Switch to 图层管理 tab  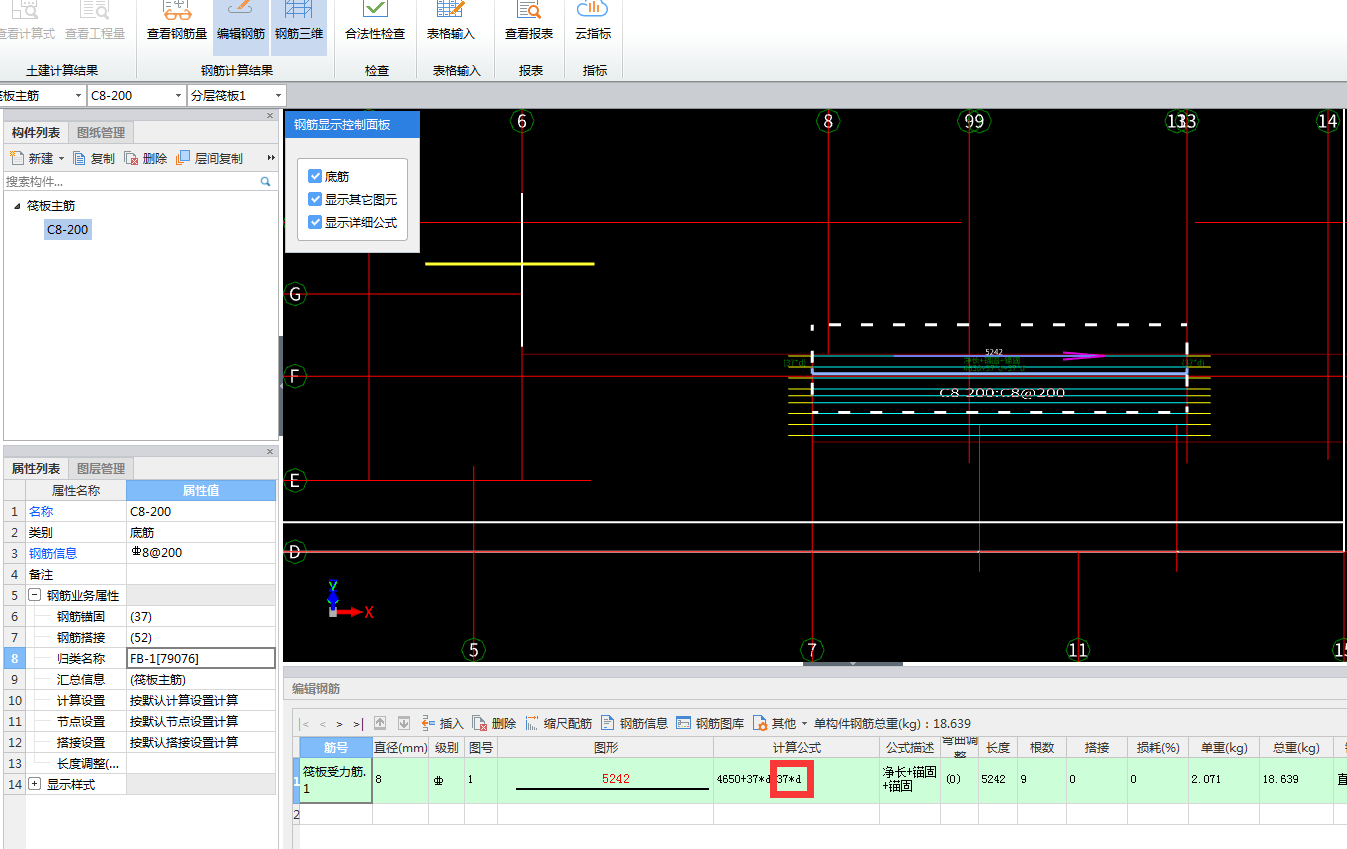tap(102, 469)
